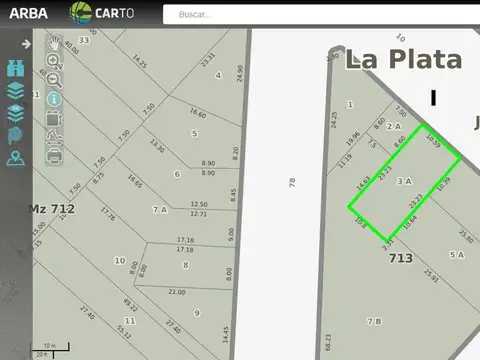The height and width of the screenshot is (360, 480).
Task: Click the 8.75 dimension label
Action: [x=98, y=178]
